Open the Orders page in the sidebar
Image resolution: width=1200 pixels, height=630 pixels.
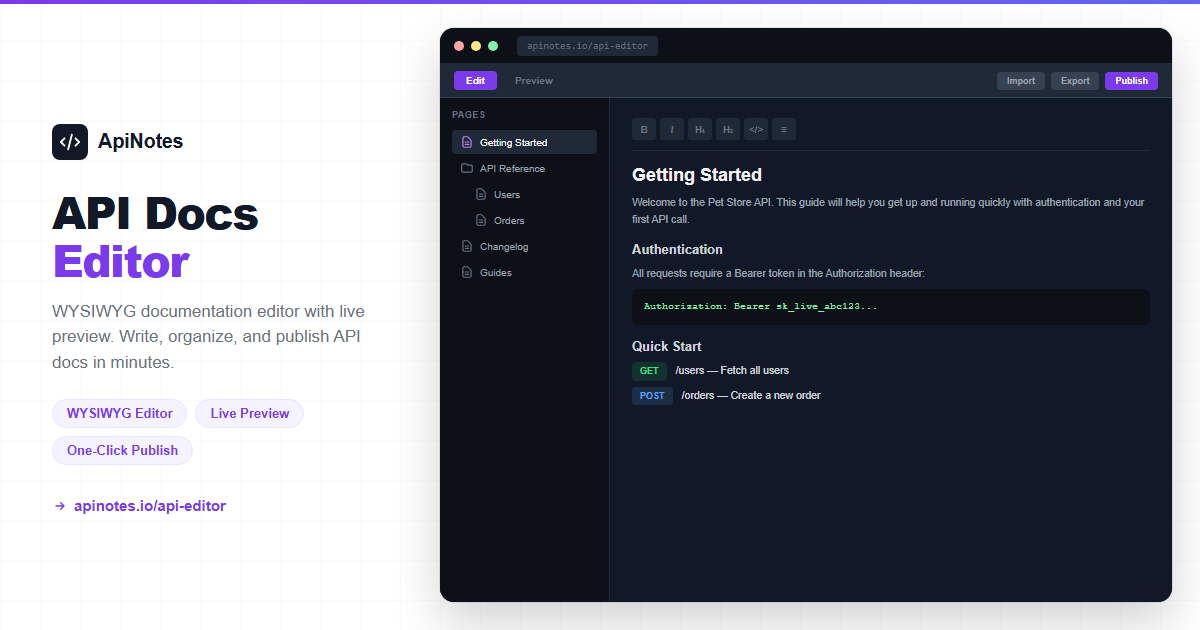coord(509,220)
